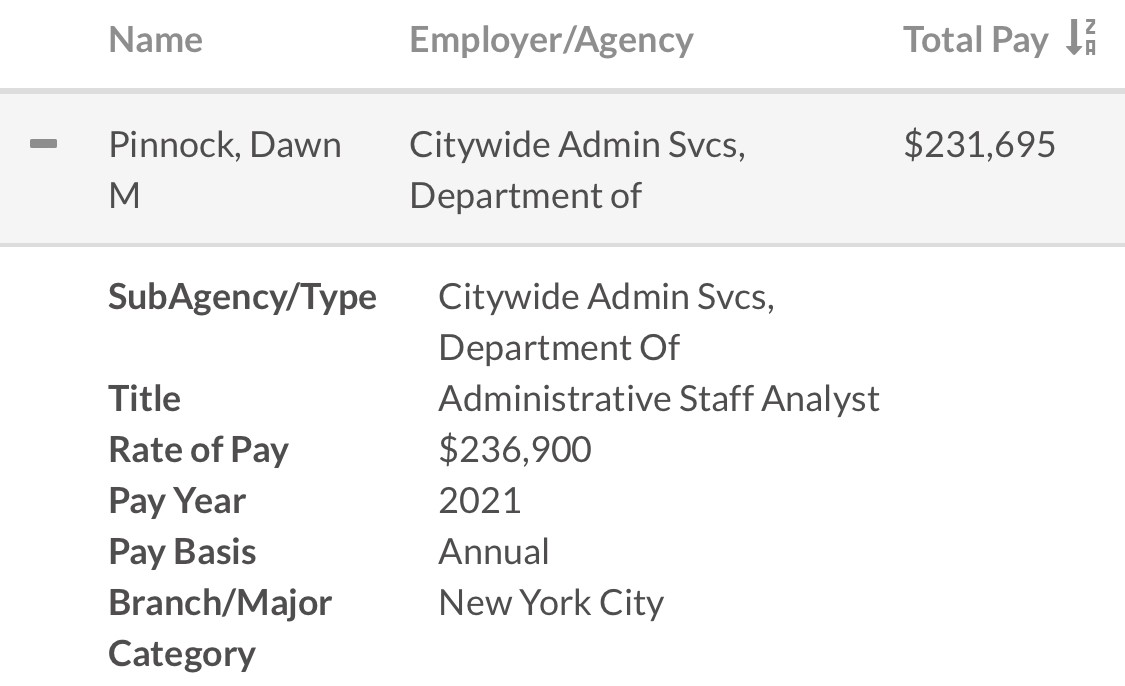
Task: Select the New York City branch value
Action: click(551, 603)
